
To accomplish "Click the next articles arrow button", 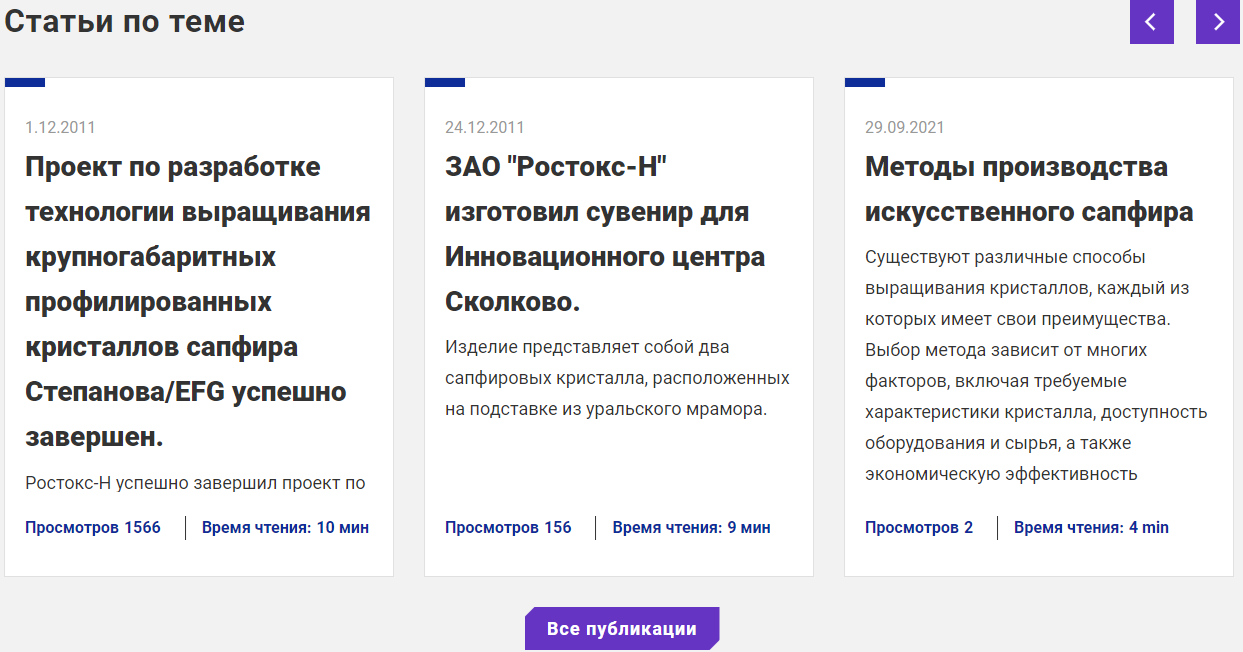I will pyautogui.click(x=1217, y=22).
